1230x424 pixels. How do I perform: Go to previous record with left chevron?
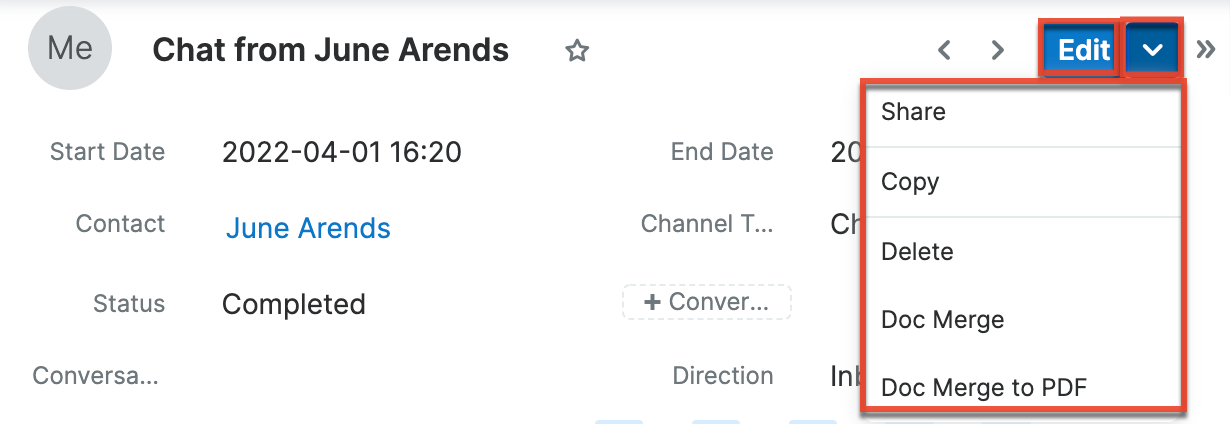tap(943, 50)
